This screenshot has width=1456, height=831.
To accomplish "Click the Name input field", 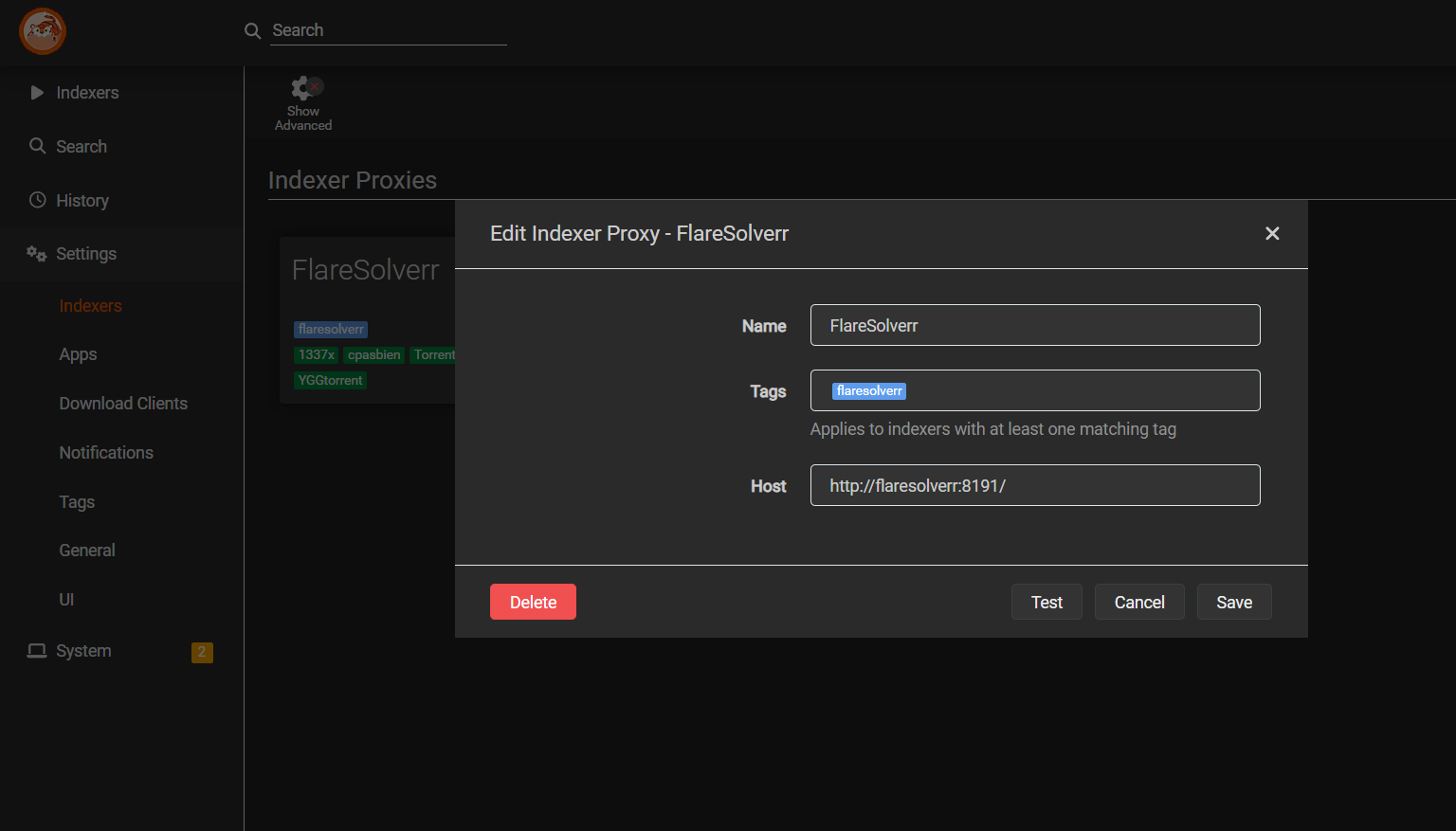I will [x=1034, y=326].
